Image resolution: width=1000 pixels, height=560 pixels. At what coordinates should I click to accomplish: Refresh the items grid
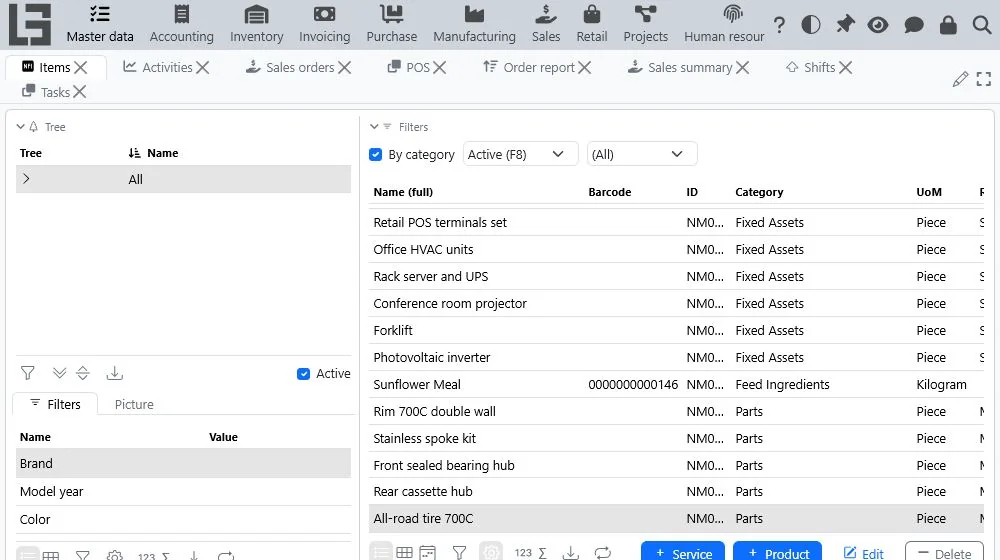coord(603,552)
